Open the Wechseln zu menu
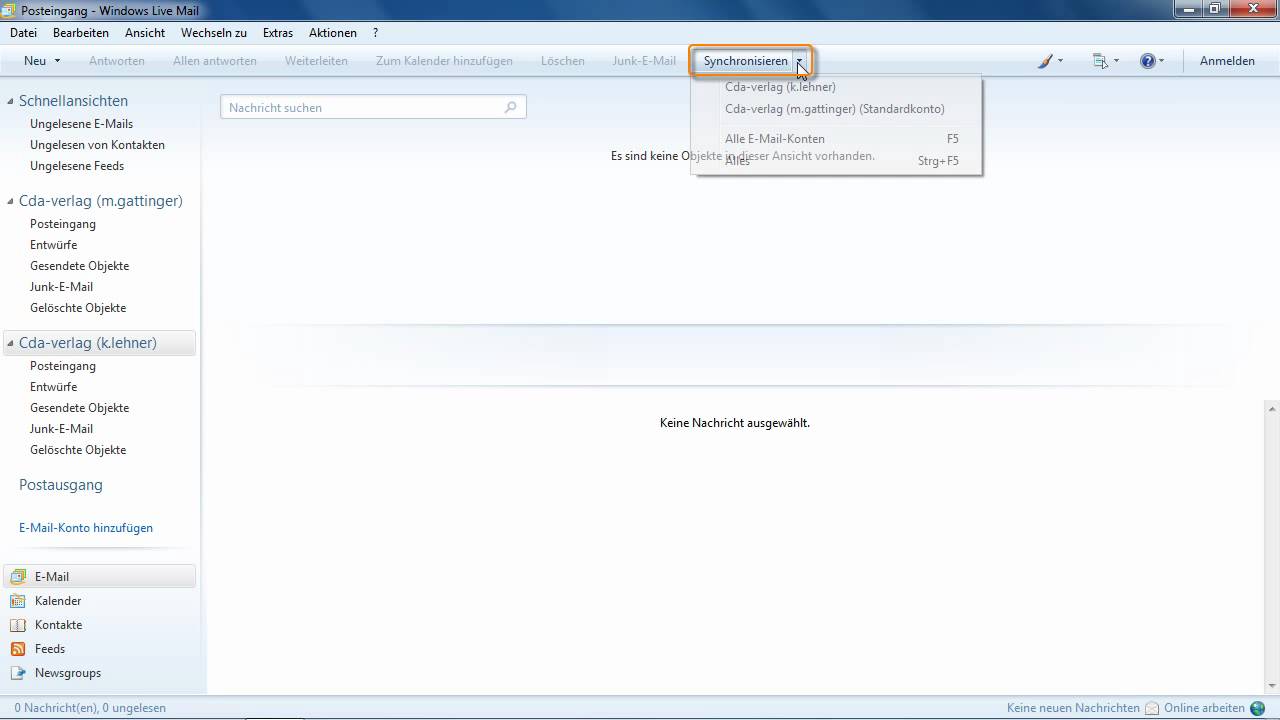 [x=214, y=33]
